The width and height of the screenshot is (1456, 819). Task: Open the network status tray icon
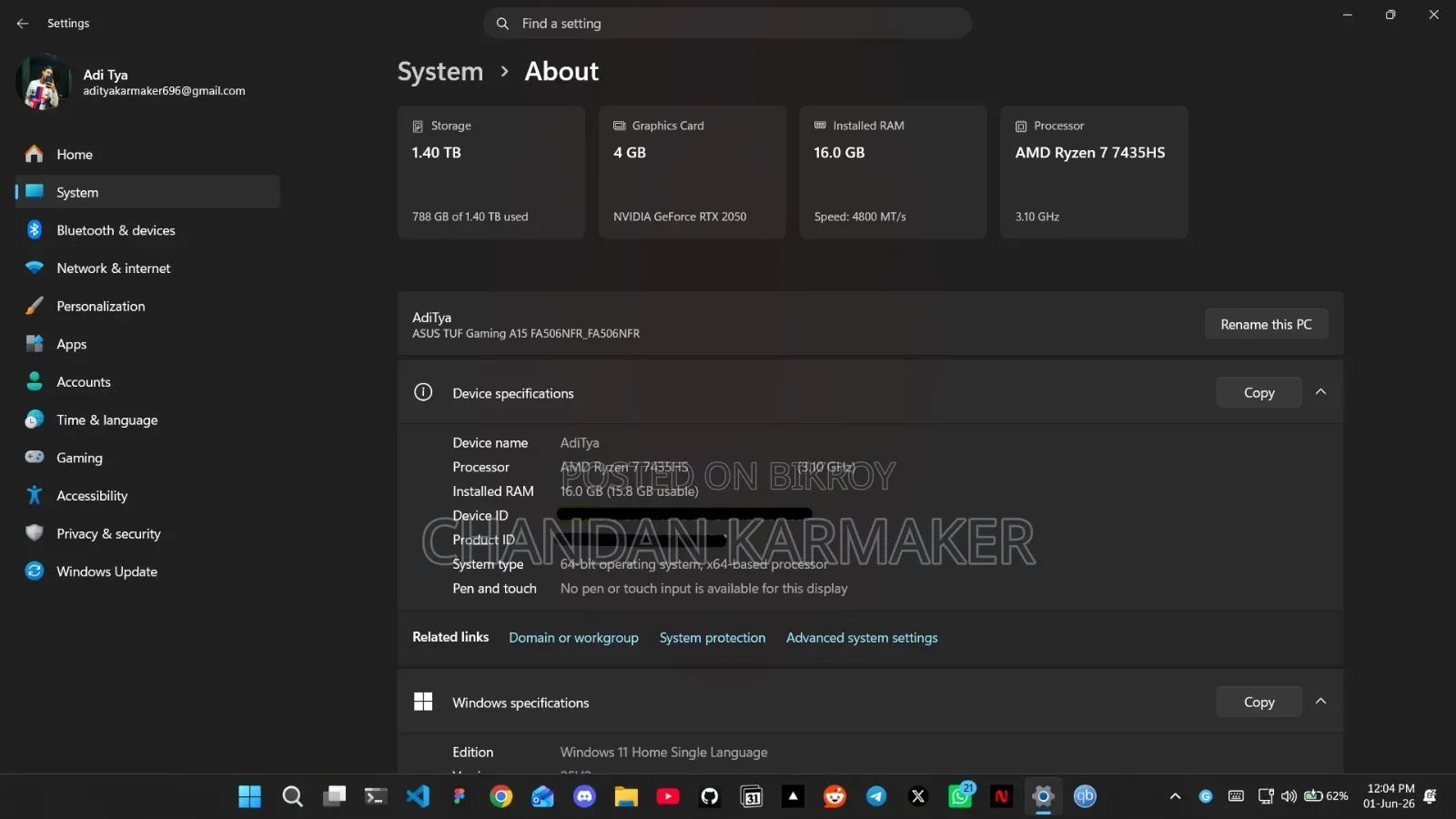coord(1265,796)
